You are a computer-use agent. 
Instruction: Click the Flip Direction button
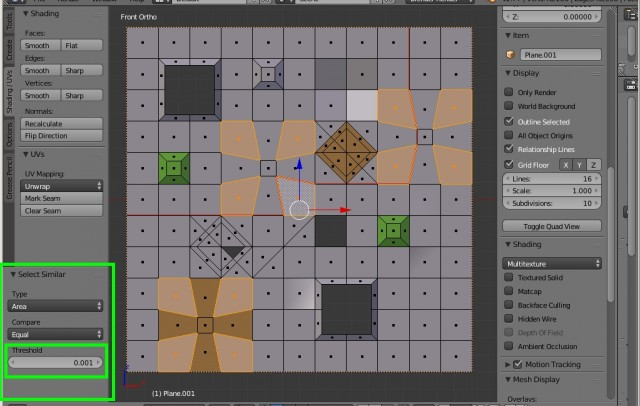[62, 135]
